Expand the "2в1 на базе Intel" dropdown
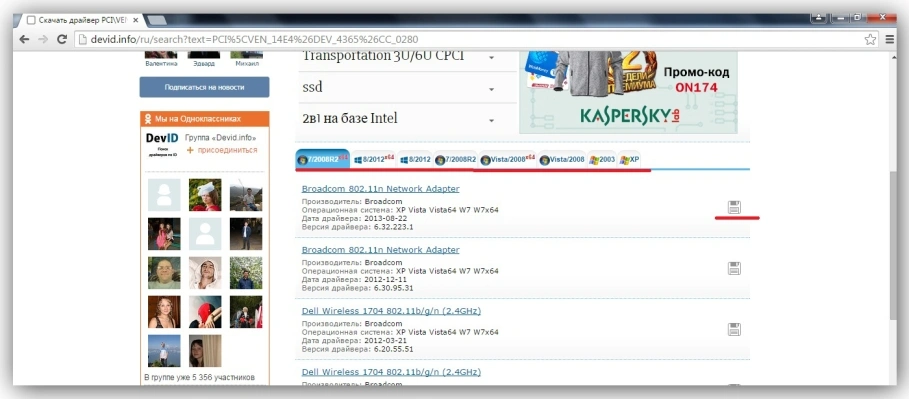Viewport: 909px width, 399px height. pos(491,121)
